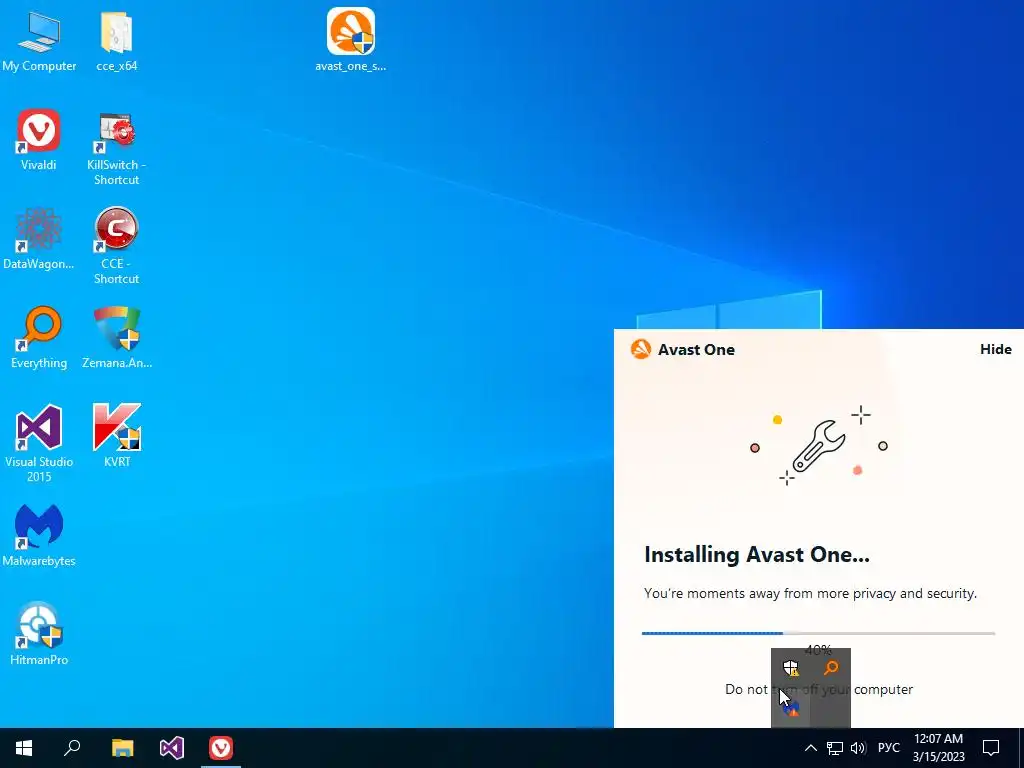Open the My Computer desktop icon
This screenshot has height=768, width=1024.
(x=39, y=40)
